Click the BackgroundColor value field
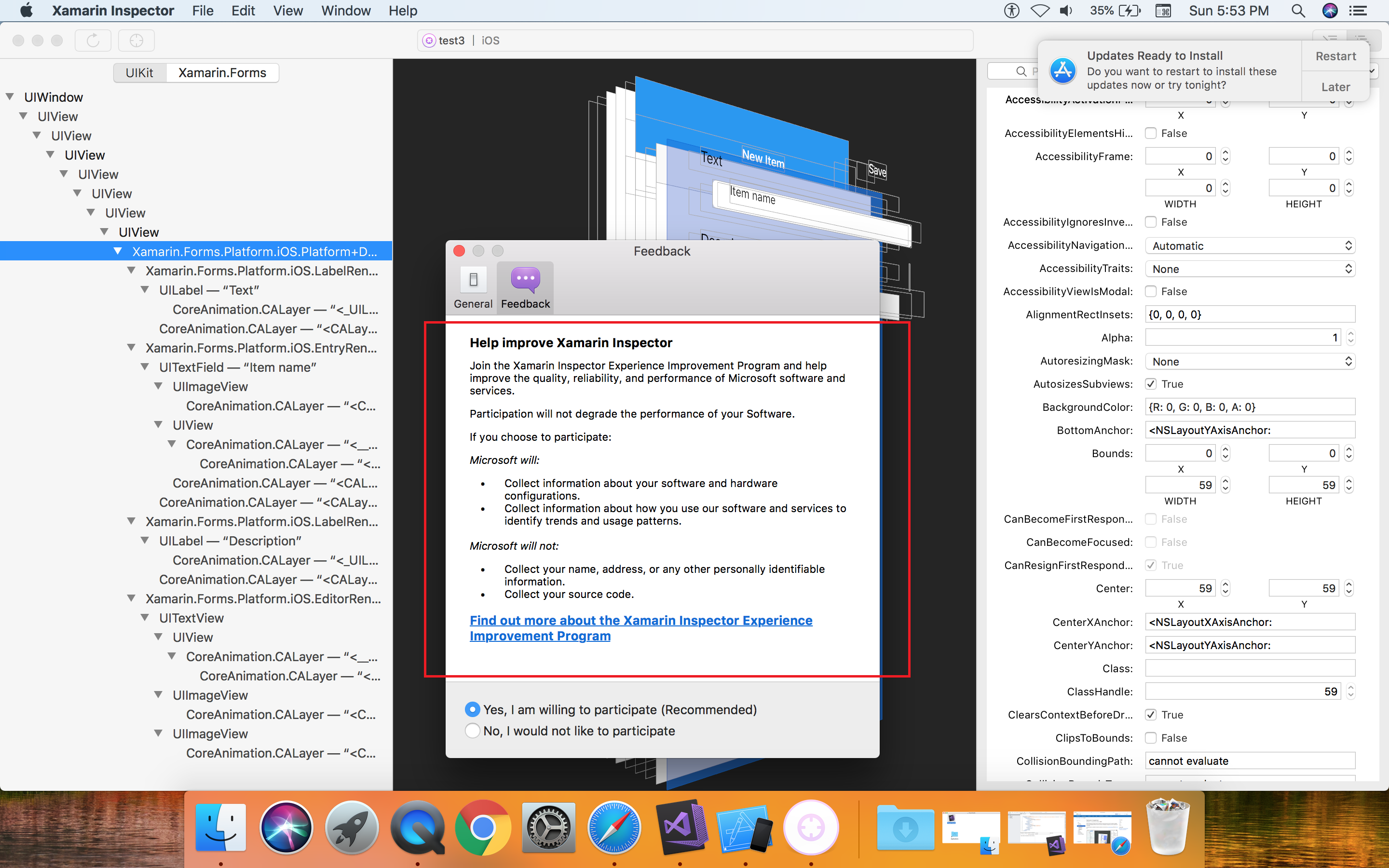This screenshot has width=1389, height=868. pyautogui.click(x=1250, y=407)
